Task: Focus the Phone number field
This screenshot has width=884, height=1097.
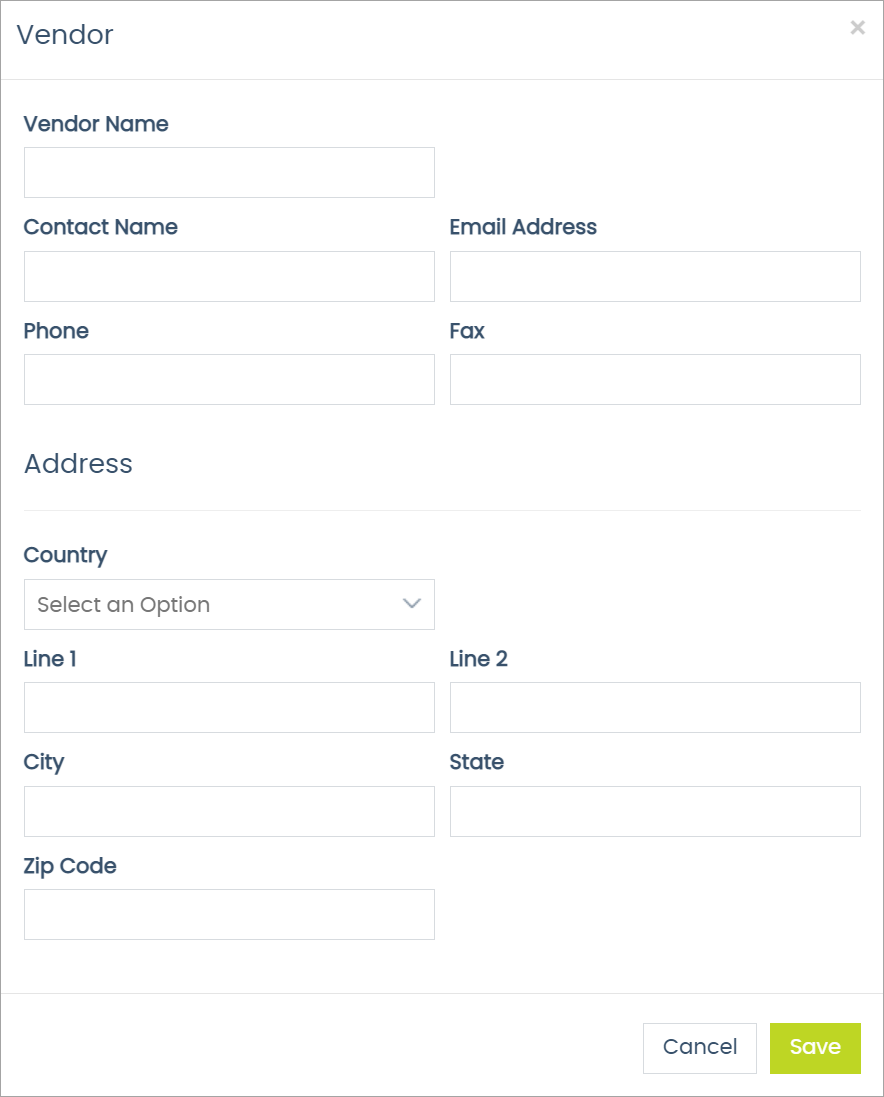Action: coord(229,379)
